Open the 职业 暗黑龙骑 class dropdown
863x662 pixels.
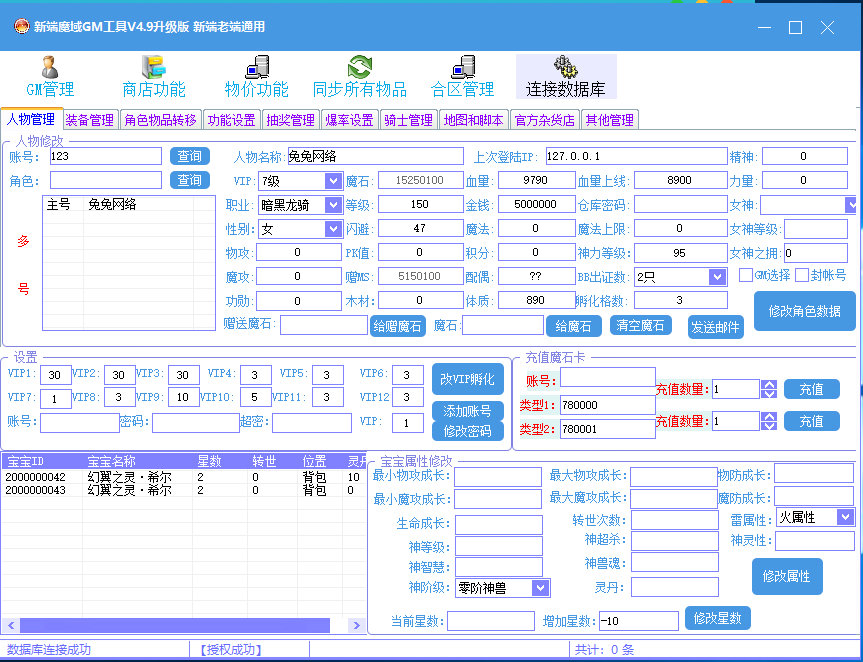[333, 205]
